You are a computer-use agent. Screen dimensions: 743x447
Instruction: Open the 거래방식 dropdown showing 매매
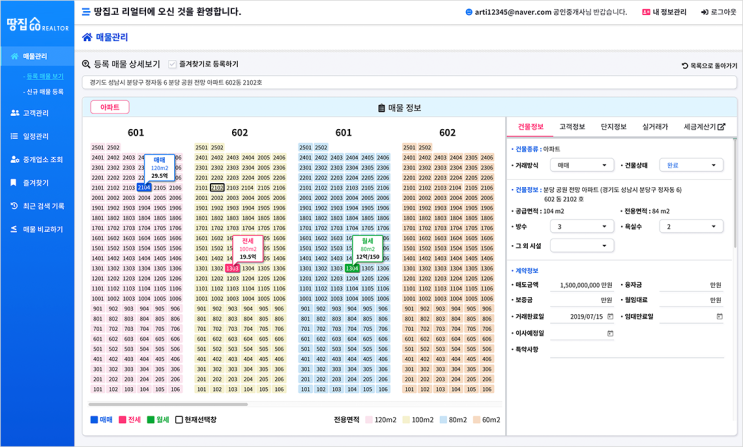click(x=582, y=165)
